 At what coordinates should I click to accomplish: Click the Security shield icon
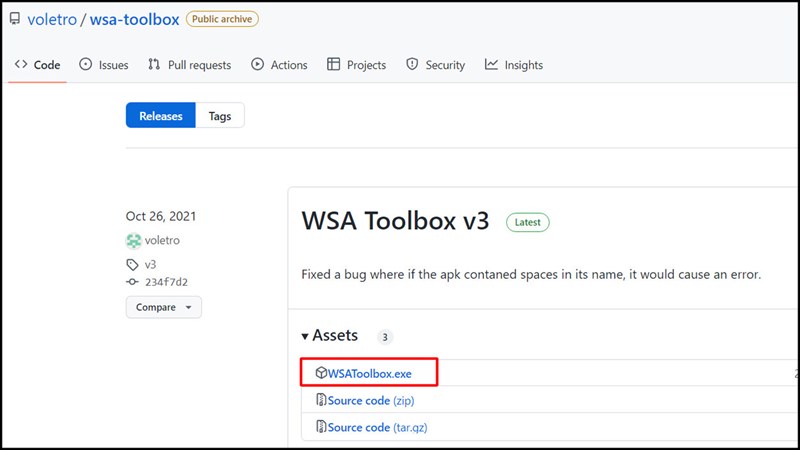coord(412,65)
